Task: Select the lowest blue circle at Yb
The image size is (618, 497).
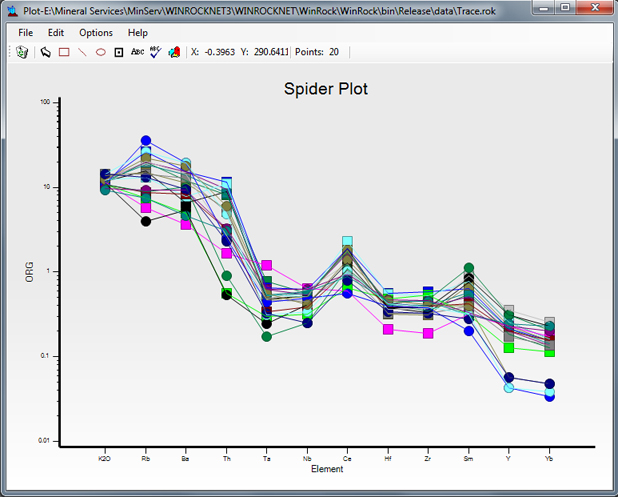Action: [x=550, y=397]
